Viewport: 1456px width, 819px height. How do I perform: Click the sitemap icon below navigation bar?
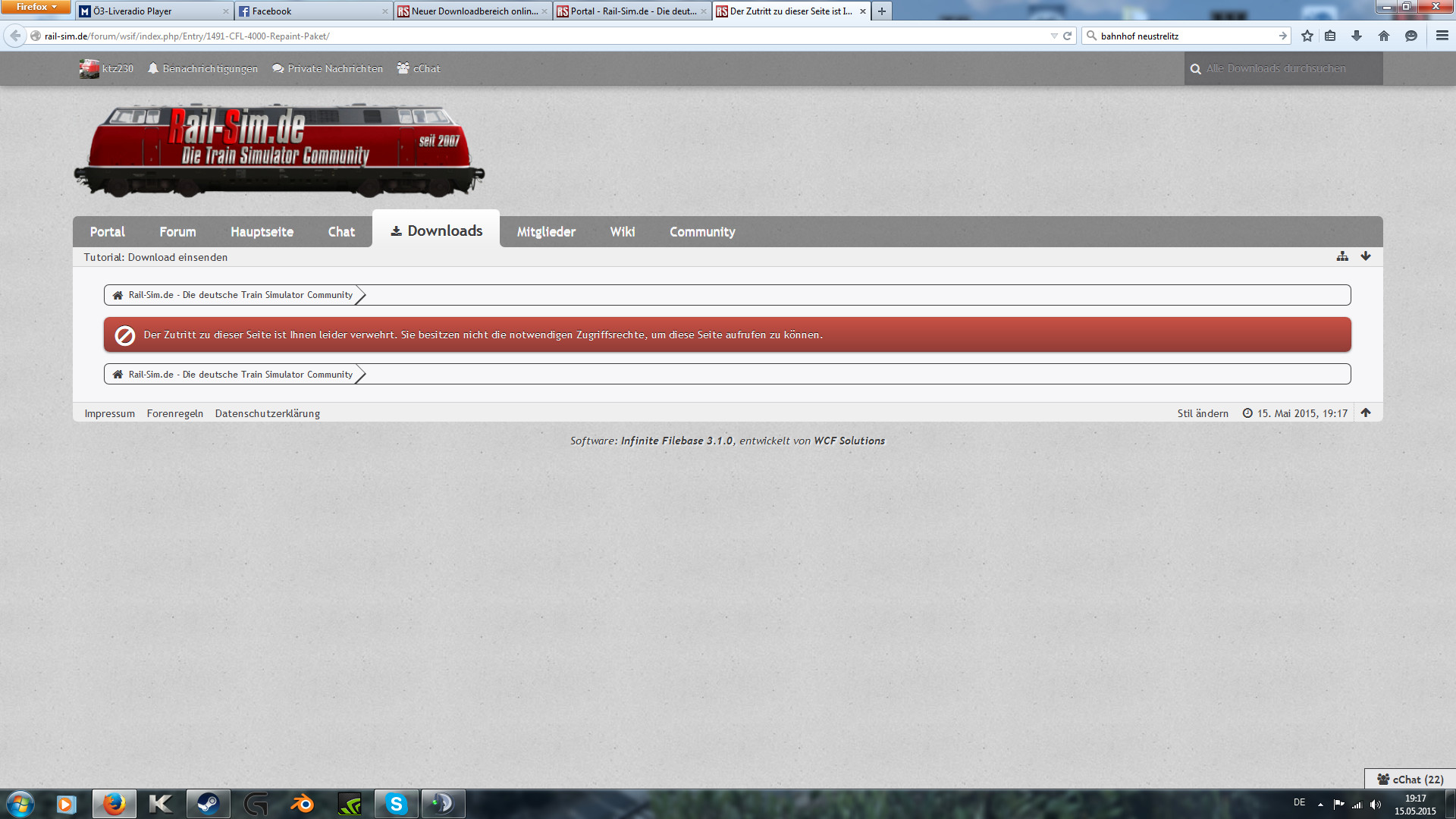1342,256
